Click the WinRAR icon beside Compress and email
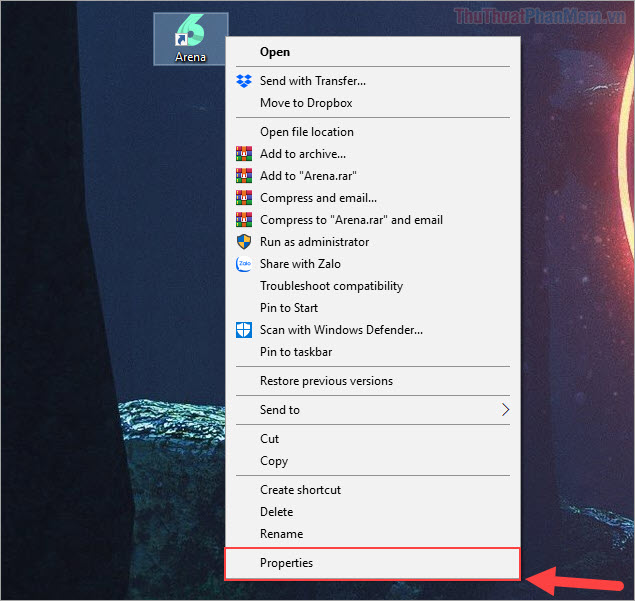This screenshot has height=601, width=635. click(244, 198)
